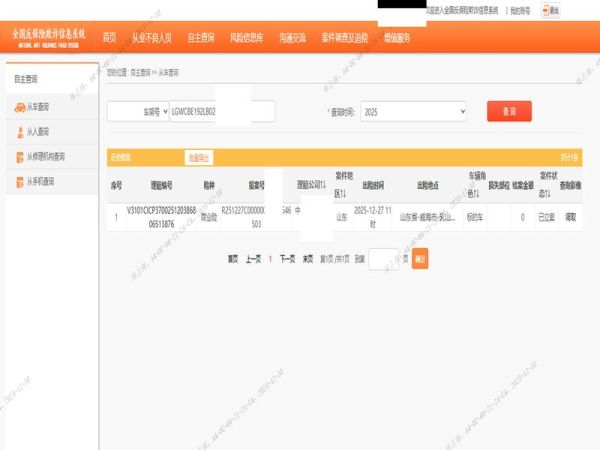Click the 从人查询 person icon in sidebar

[18, 131]
